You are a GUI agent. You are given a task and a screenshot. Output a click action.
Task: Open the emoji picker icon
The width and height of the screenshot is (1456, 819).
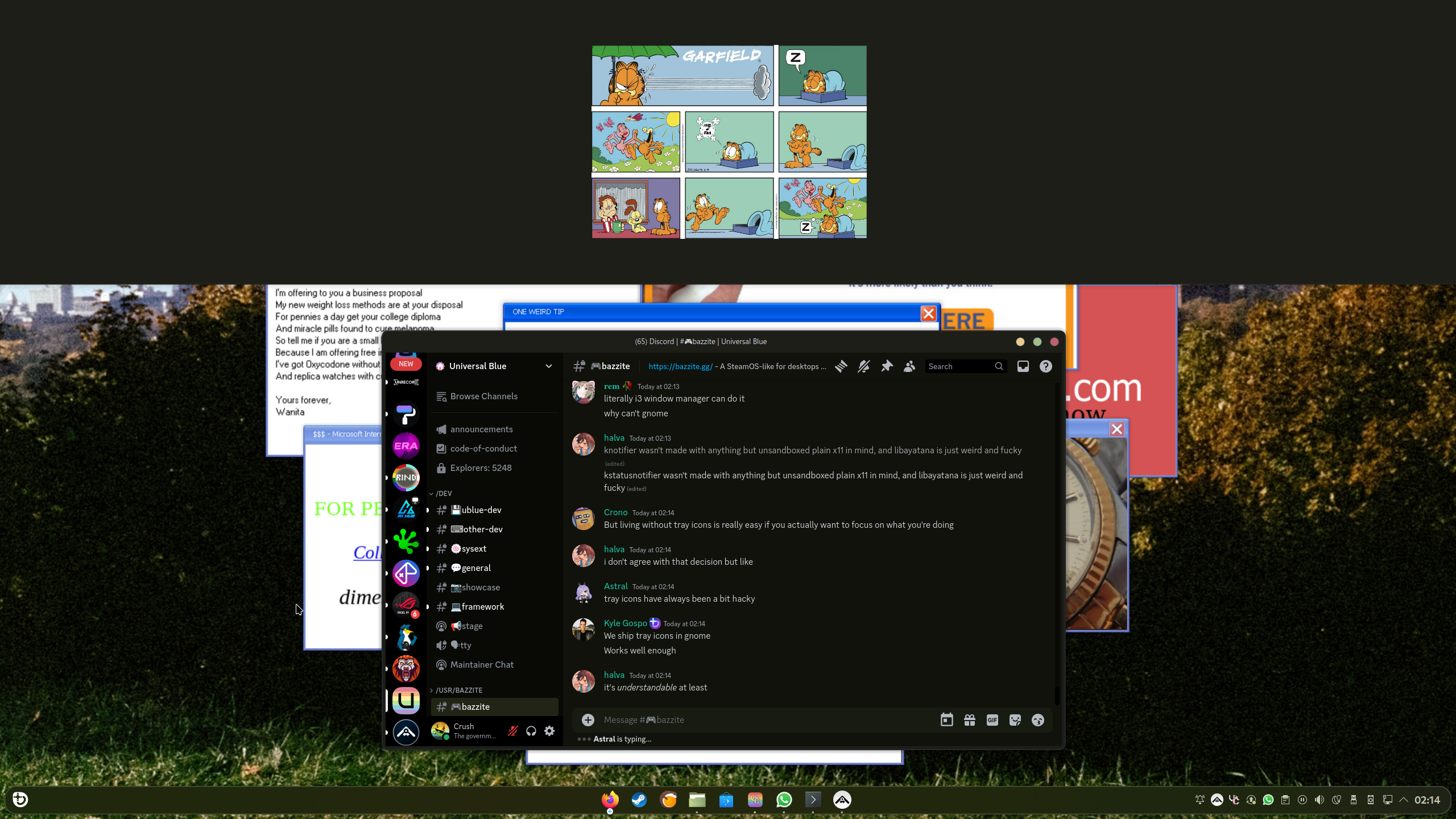tap(1037, 720)
